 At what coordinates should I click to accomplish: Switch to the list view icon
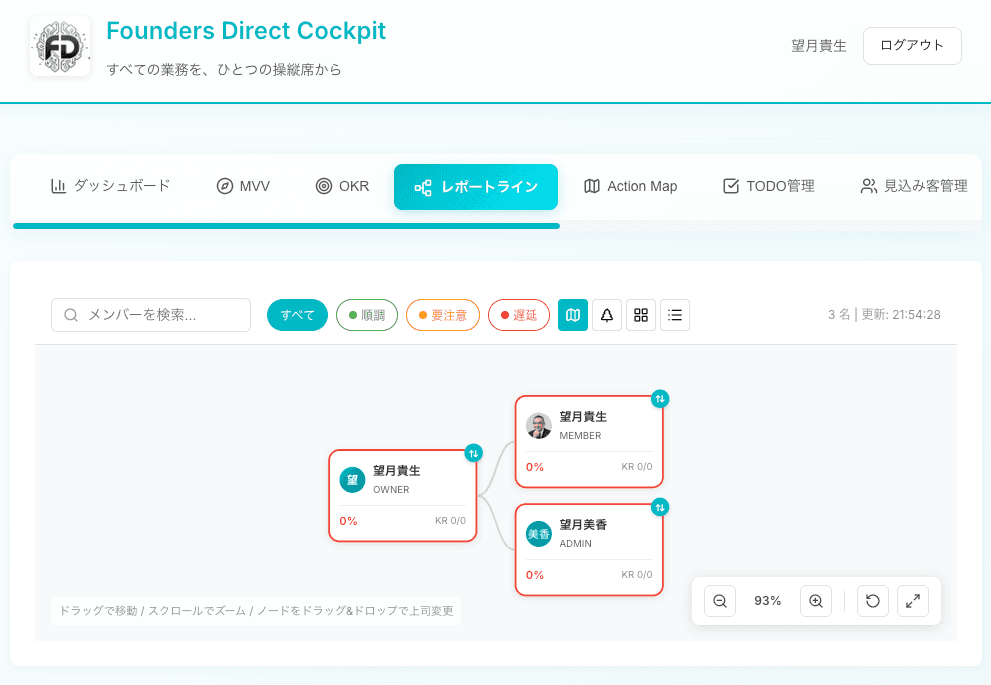point(675,315)
